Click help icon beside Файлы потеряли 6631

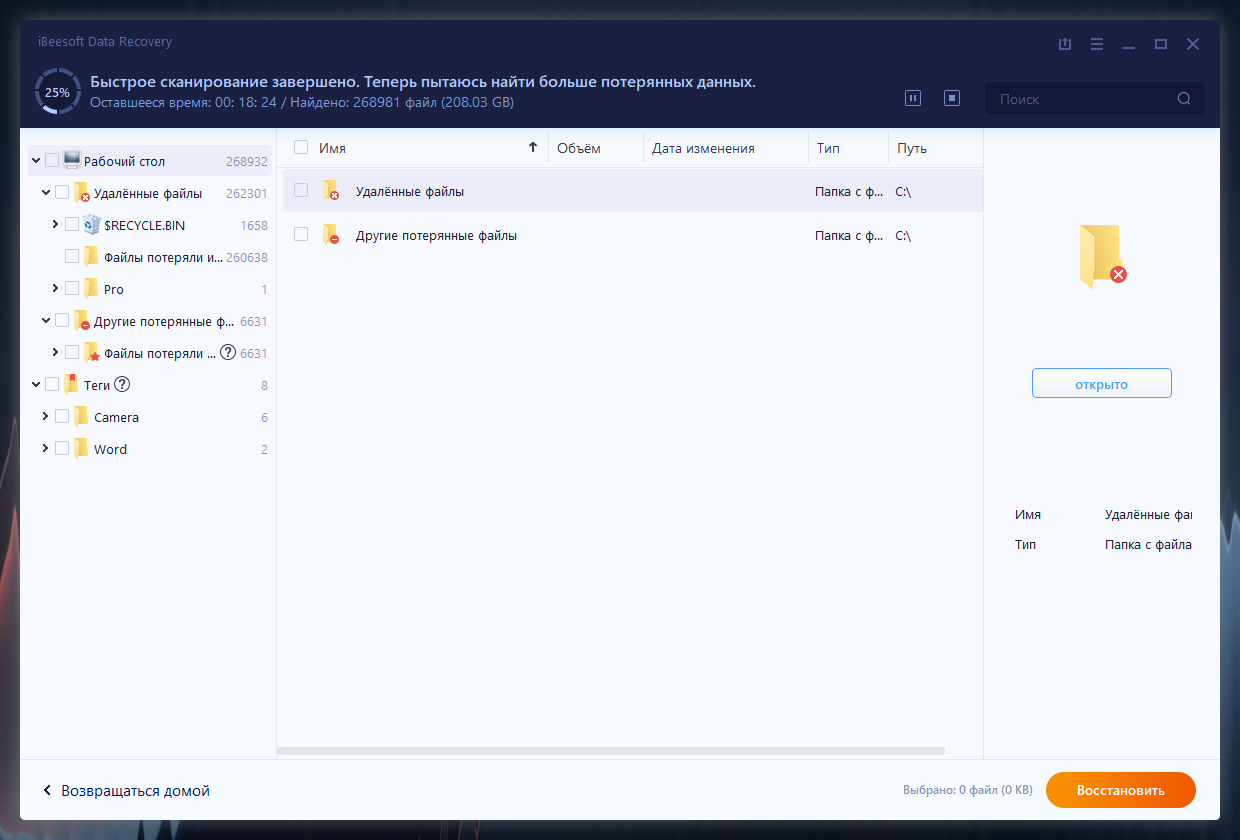point(228,352)
